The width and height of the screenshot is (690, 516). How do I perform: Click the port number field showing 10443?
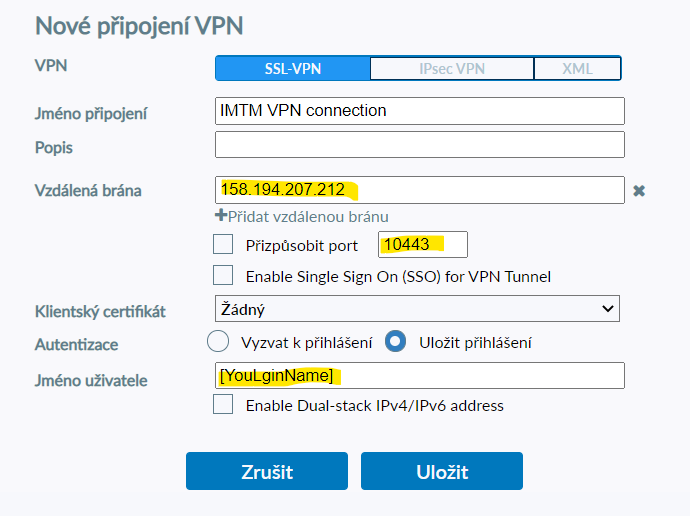[422, 245]
